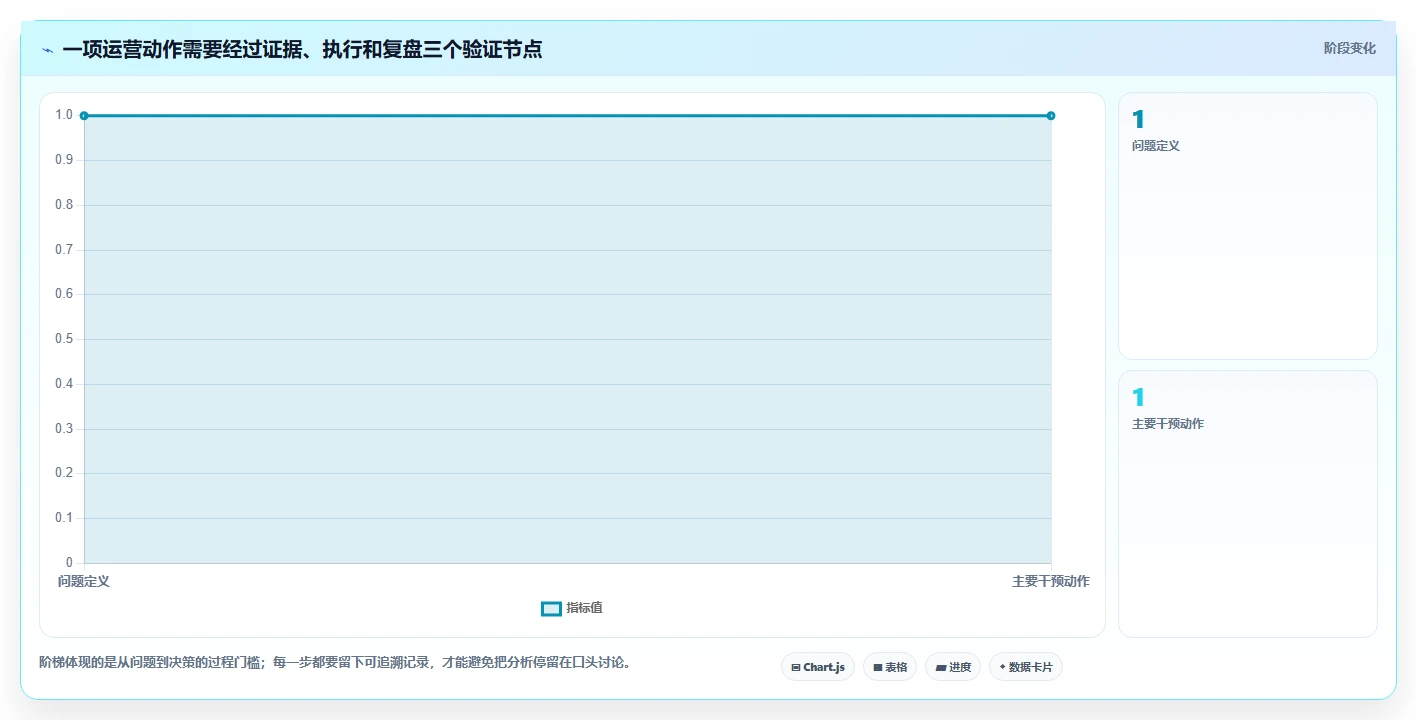Viewport: 1417px width, 720px height.
Task: Toggle the 指标值 legend item
Action: click(572, 608)
